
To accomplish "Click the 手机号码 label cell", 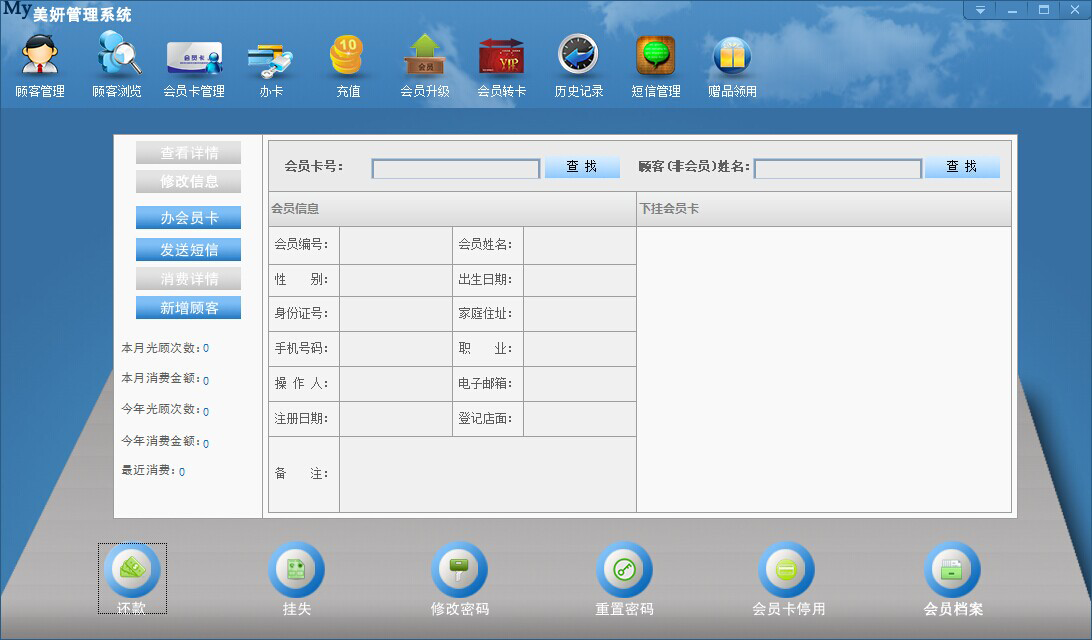I will (304, 348).
